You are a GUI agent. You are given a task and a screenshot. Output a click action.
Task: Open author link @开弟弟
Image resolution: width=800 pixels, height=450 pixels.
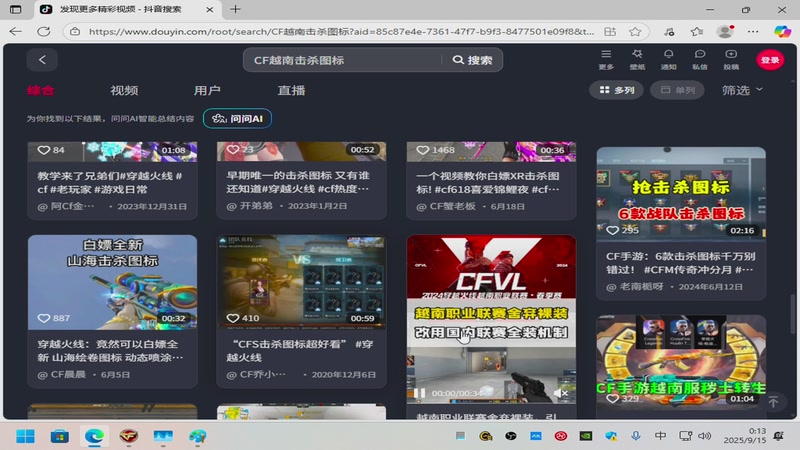pyautogui.click(x=249, y=206)
